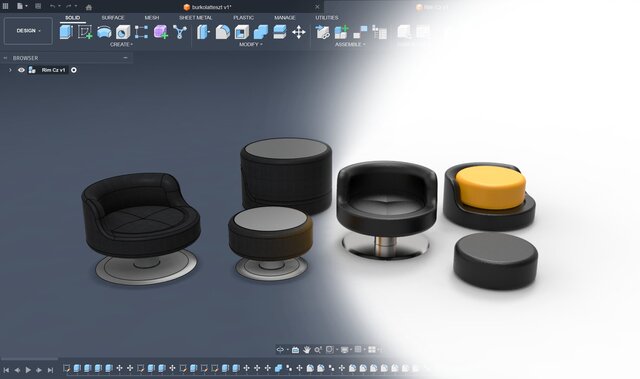Select the Rectangular Pattern tool
Screen dimensions: 640x379
[141, 32]
